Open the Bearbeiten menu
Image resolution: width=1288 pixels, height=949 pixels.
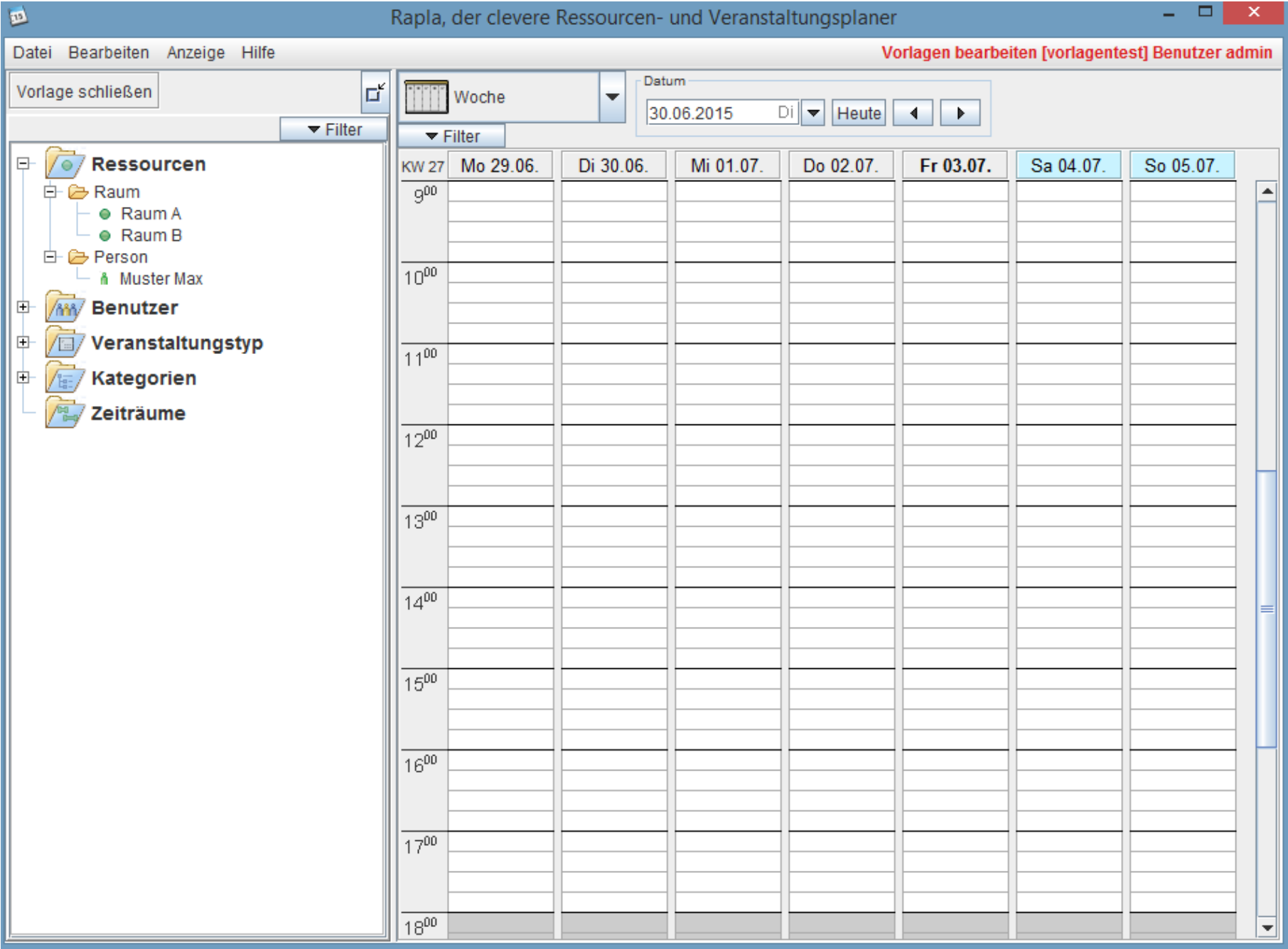109,53
